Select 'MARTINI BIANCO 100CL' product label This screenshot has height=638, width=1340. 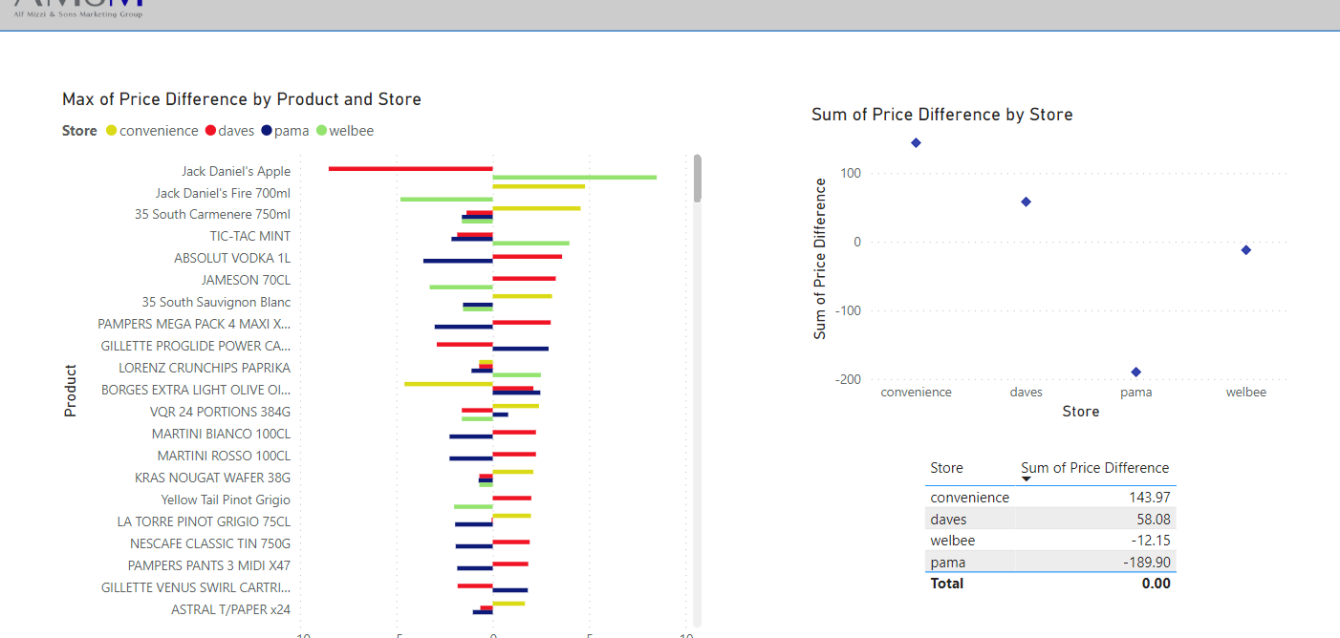[221, 434]
